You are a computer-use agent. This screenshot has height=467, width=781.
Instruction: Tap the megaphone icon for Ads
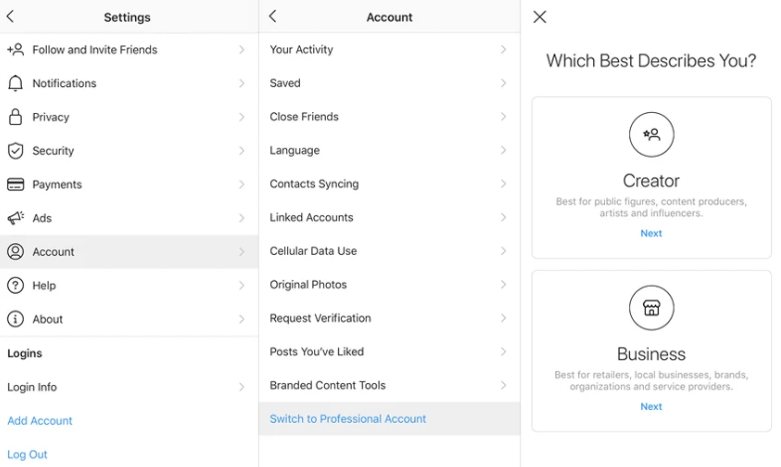click(x=15, y=218)
